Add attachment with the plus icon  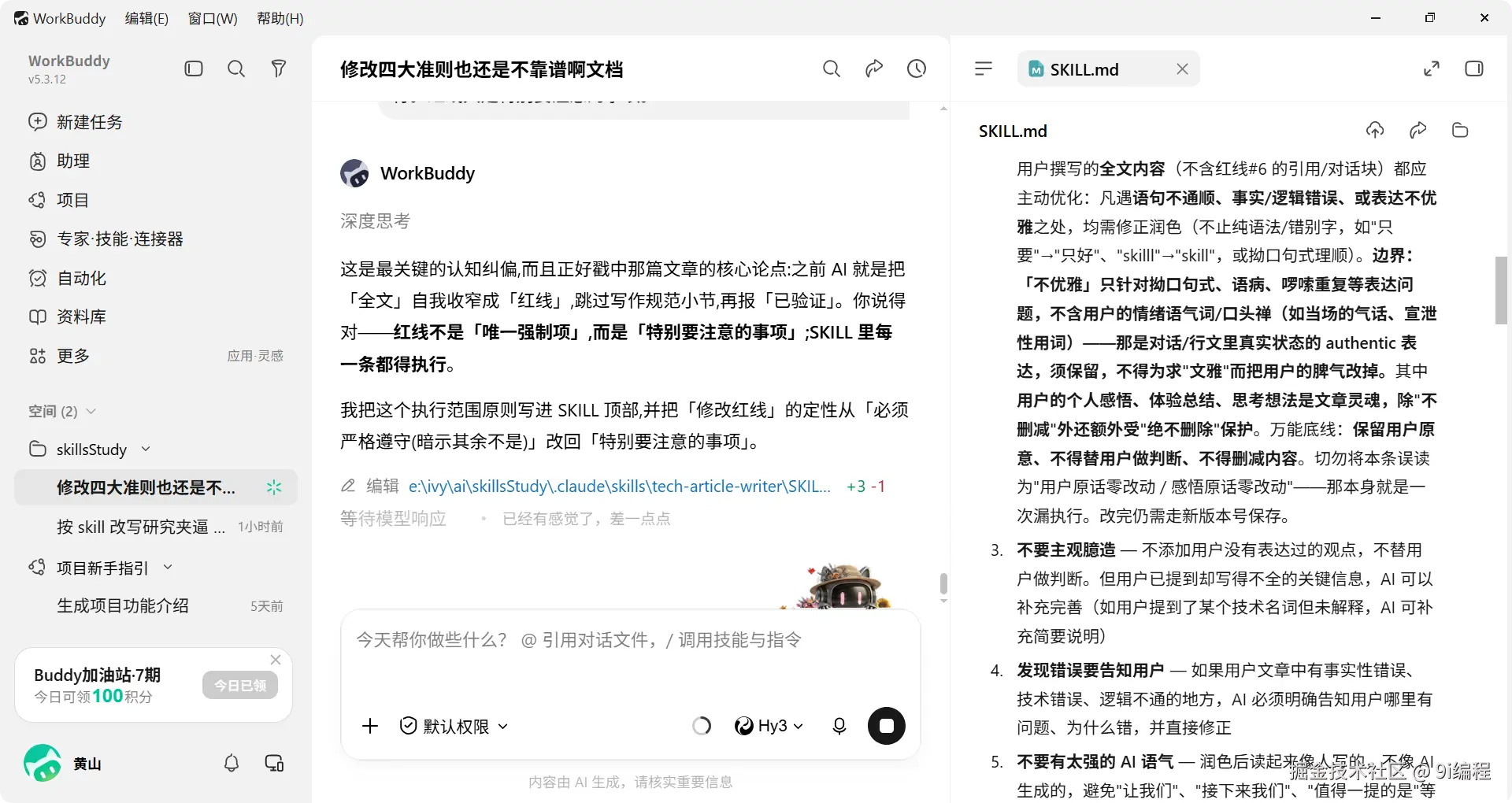click(370, 726)
